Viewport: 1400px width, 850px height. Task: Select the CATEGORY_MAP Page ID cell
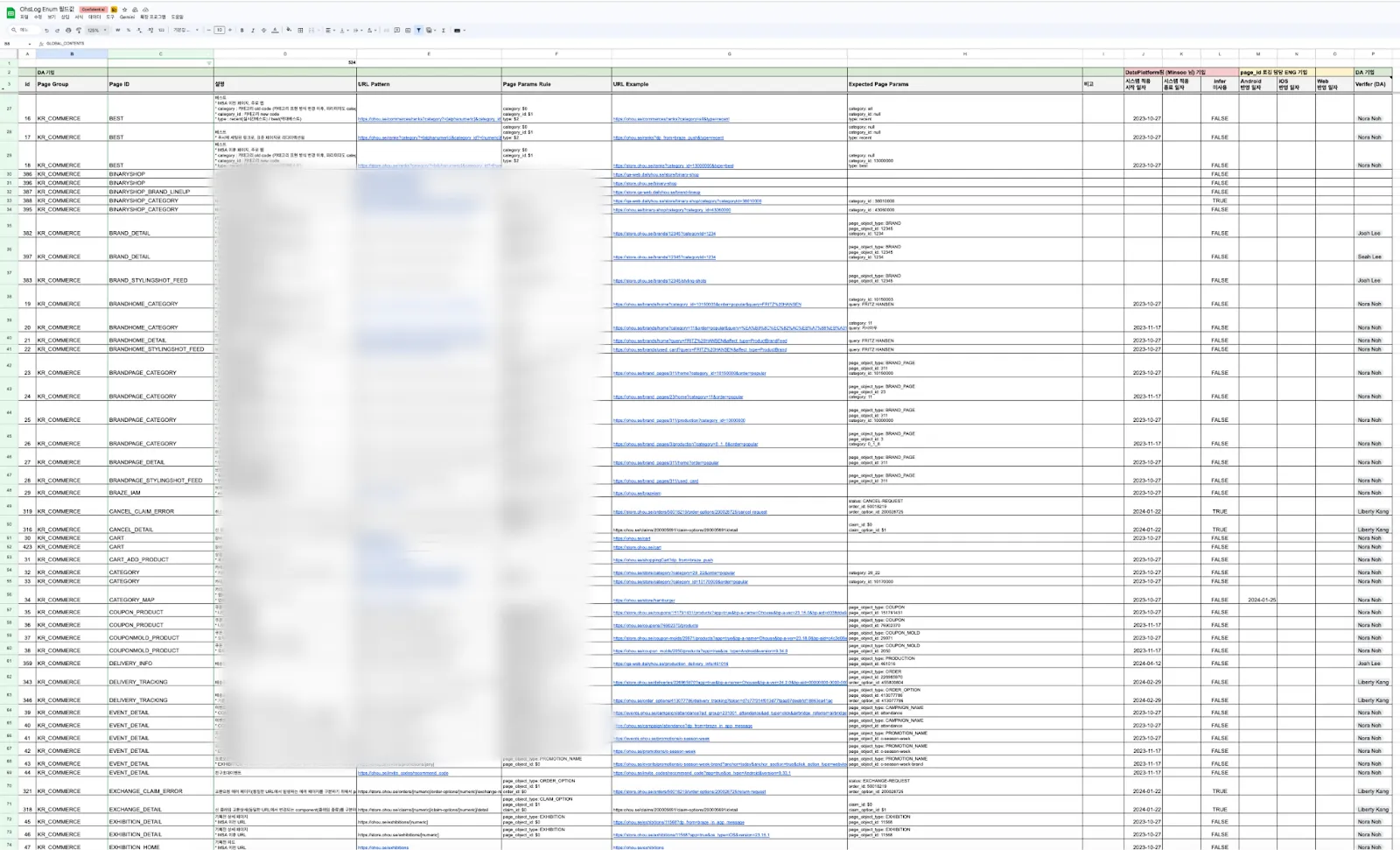(x=161, y=596)
